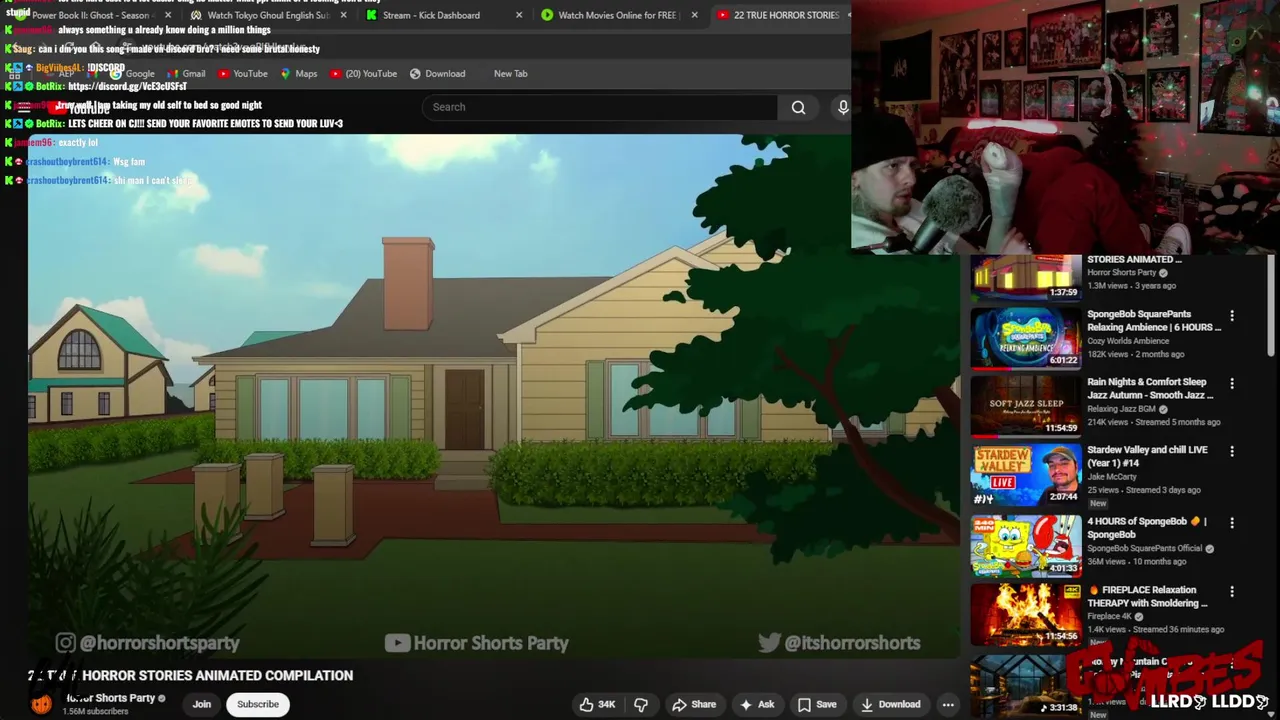1280x720 pixels.
Task: Open the three-dot more actions menu under video
Action: click(x=947, y=704)
